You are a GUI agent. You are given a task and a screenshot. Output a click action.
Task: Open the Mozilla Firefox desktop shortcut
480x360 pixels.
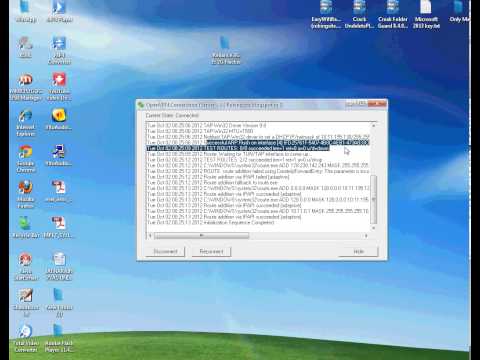25,194
